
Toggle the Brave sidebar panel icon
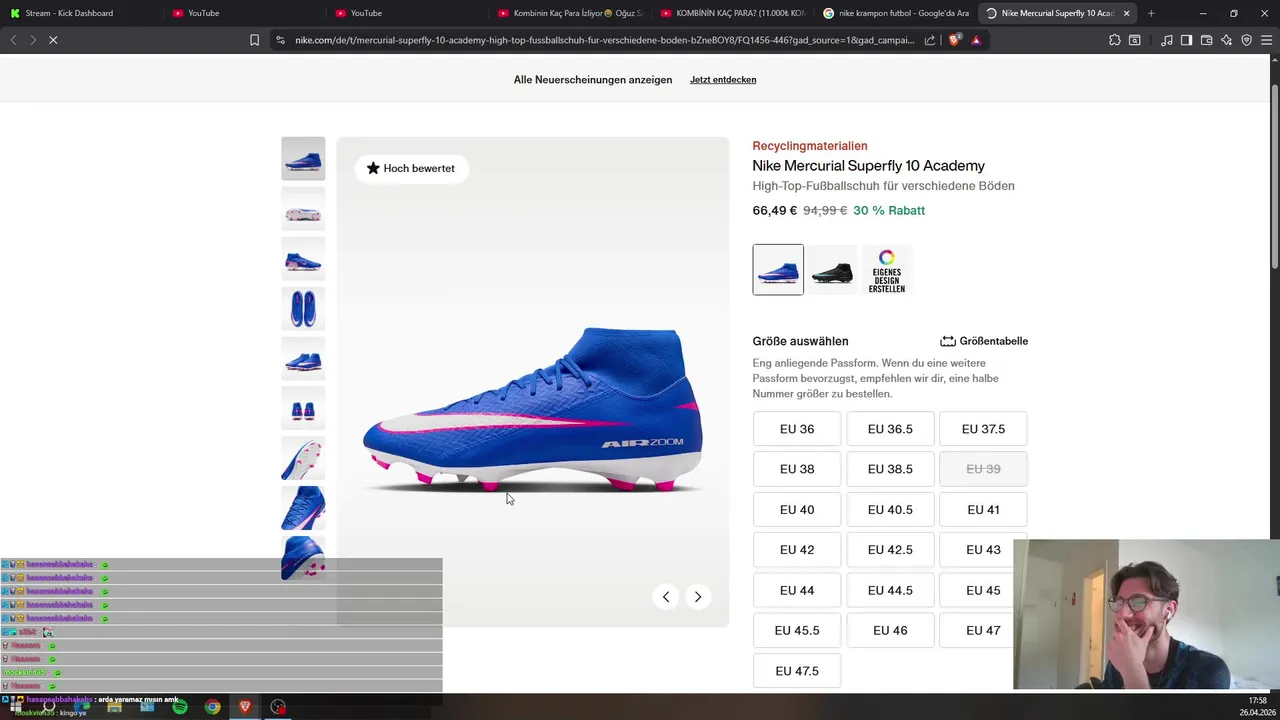(x=1187, y=40)
